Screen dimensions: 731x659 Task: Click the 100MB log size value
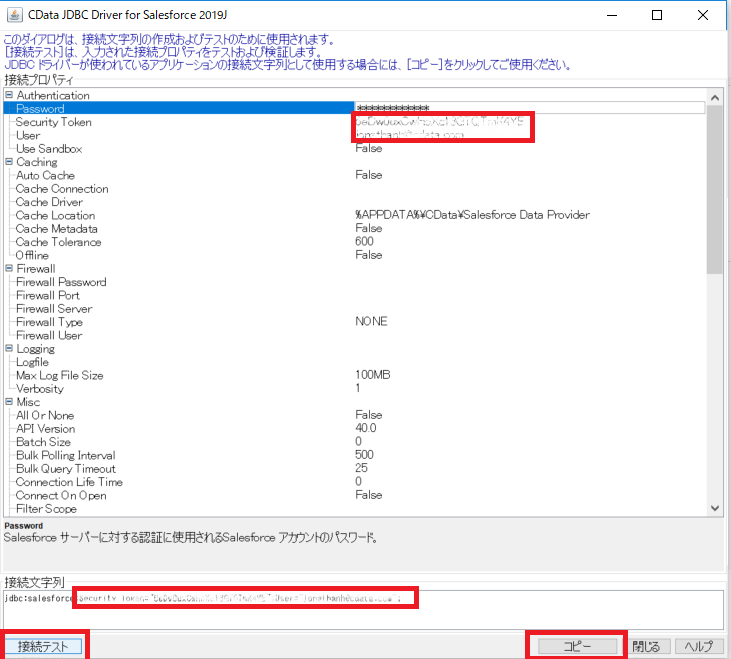click(372, 375)
